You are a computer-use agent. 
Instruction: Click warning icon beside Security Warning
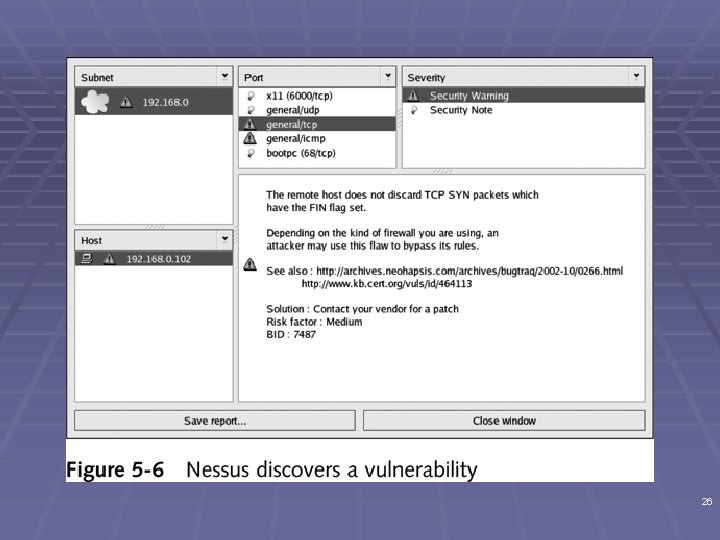coord(413,95)
